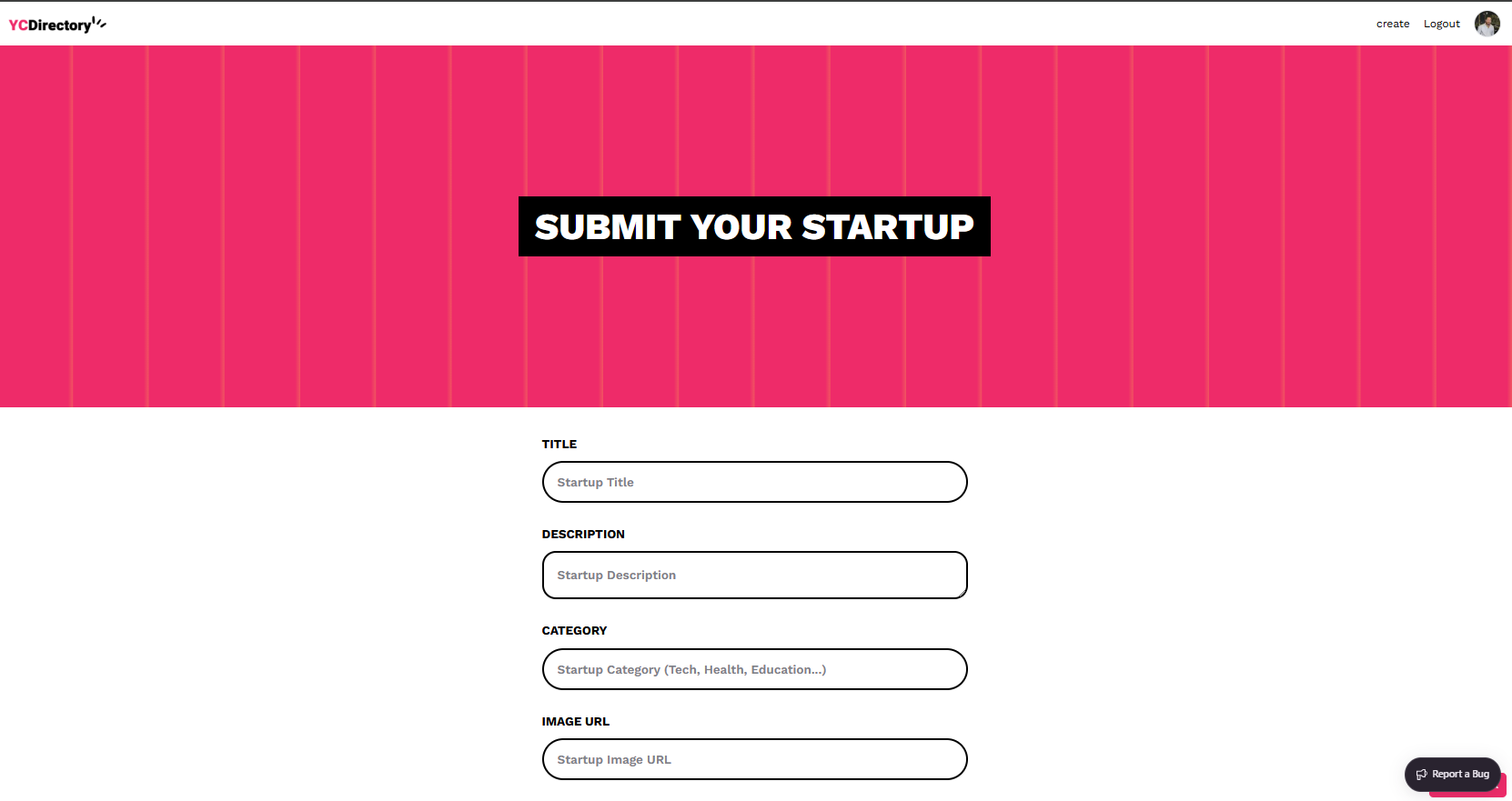Focus the Startup Image URL field

tap(754, 759)
